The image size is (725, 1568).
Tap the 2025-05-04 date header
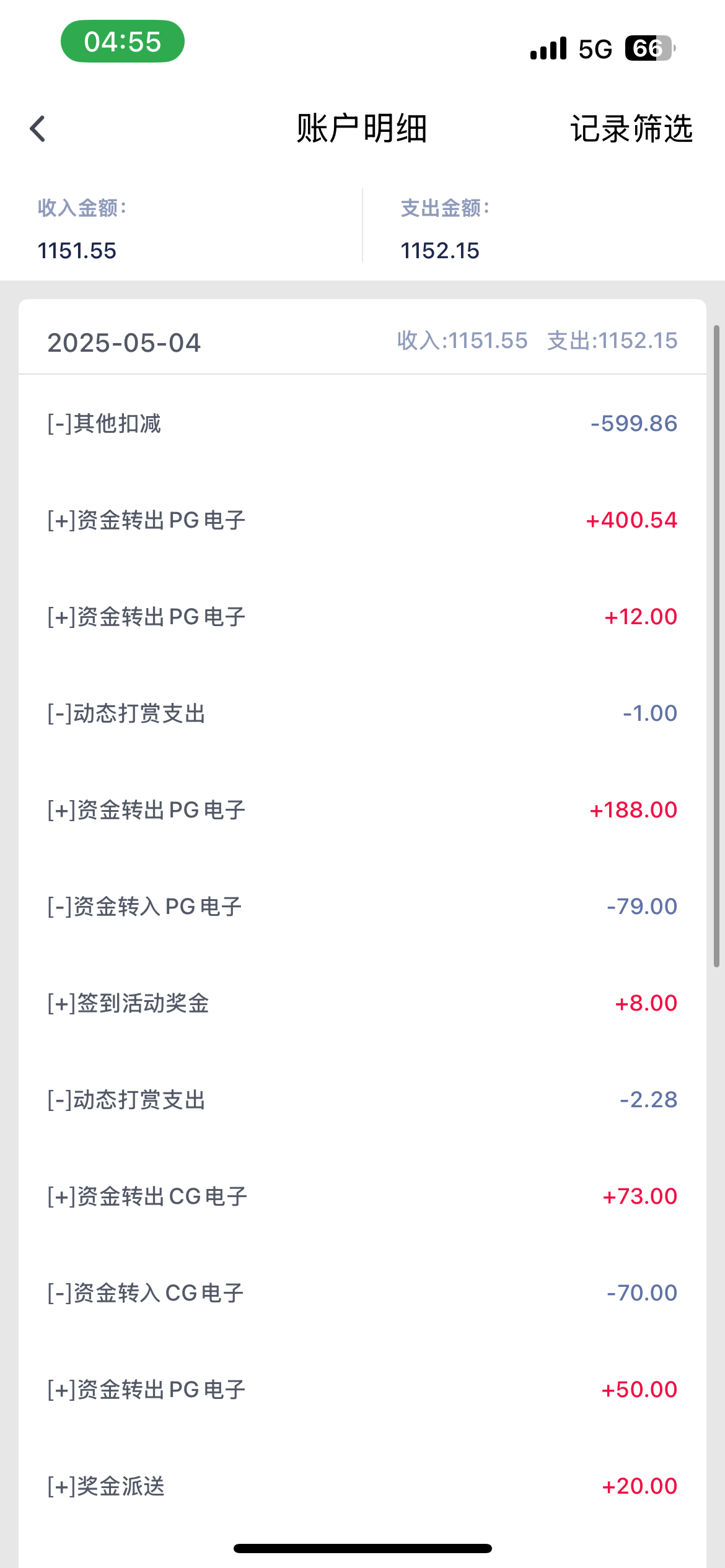[124, 342]
